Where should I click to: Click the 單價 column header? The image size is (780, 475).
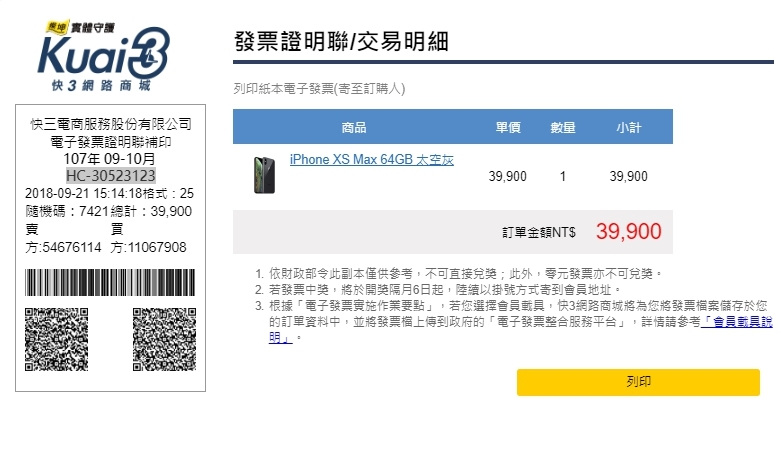(508, 127)
